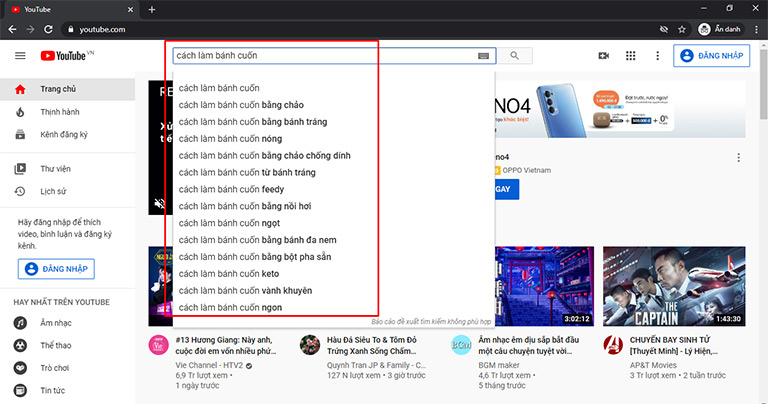Open video titled 'CHUYẾN BAY SINH TỬ'

pos(674,345)
